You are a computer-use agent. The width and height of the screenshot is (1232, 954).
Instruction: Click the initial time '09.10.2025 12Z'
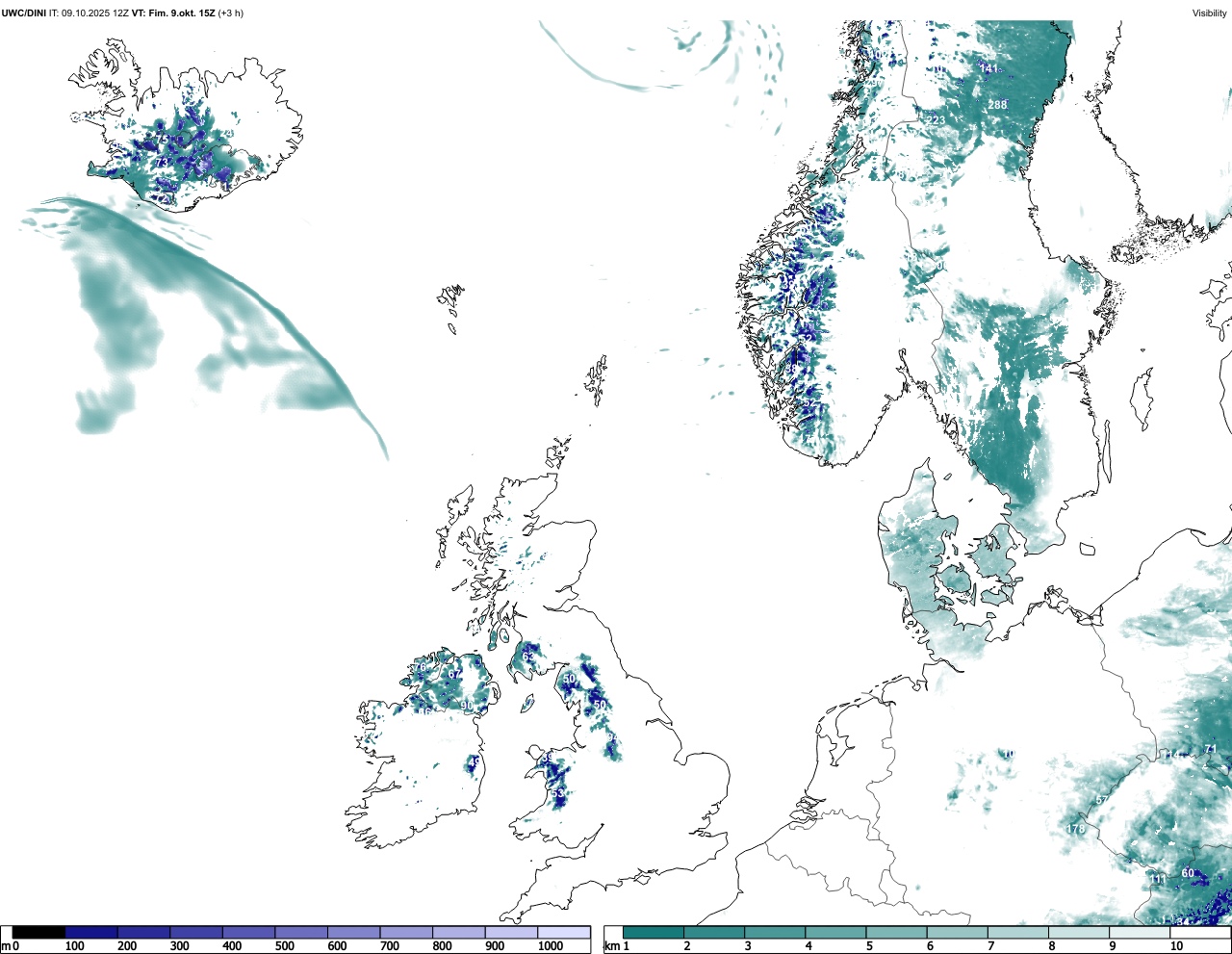click(x=96, y=13)
